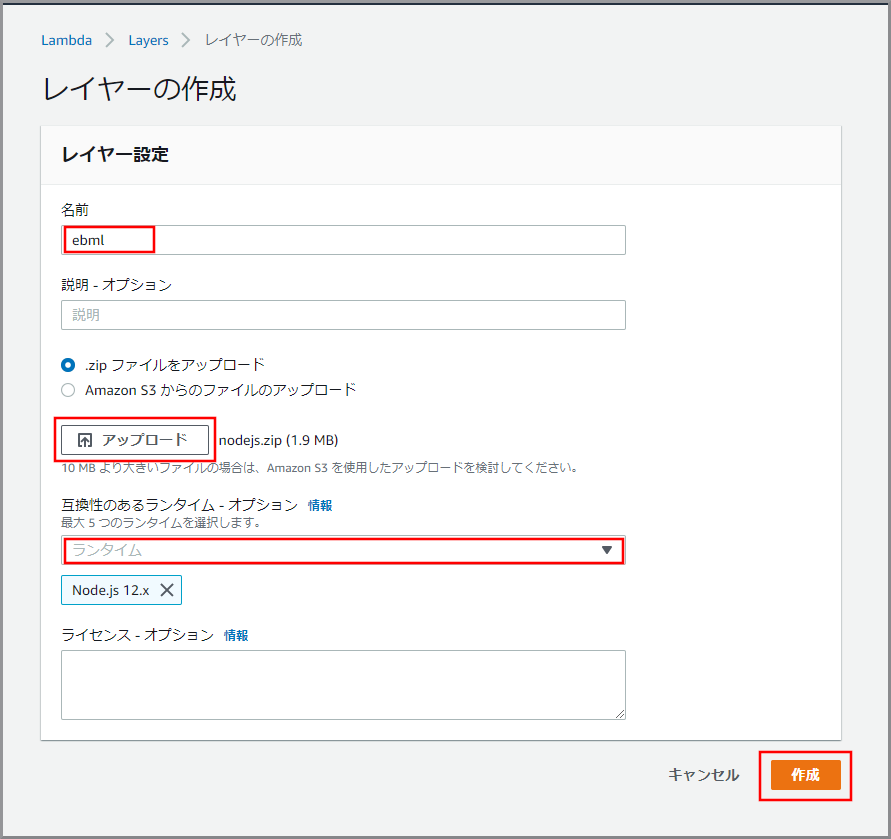Open 情報 link next to ライセンス
The image size is (891, 839).
236,636
